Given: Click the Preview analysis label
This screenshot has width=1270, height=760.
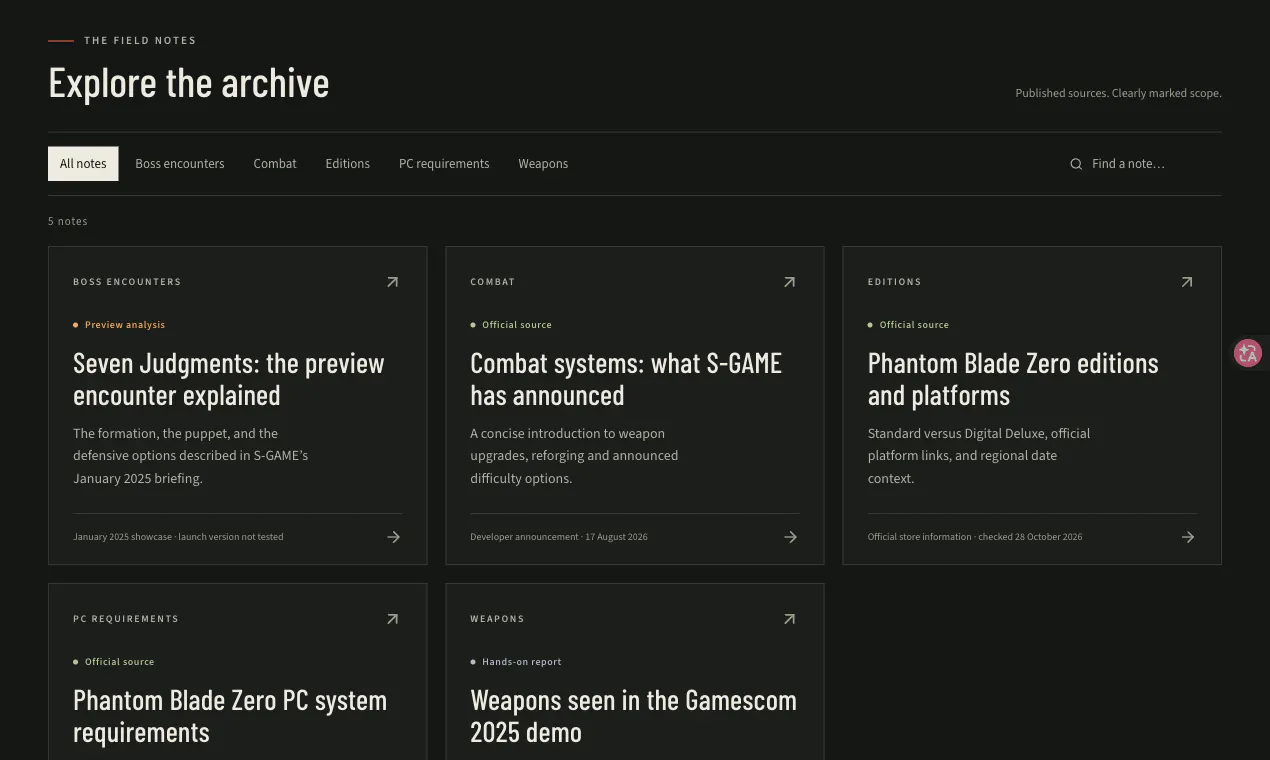Looking at the screenshot, I should click(x=125, y=325).
